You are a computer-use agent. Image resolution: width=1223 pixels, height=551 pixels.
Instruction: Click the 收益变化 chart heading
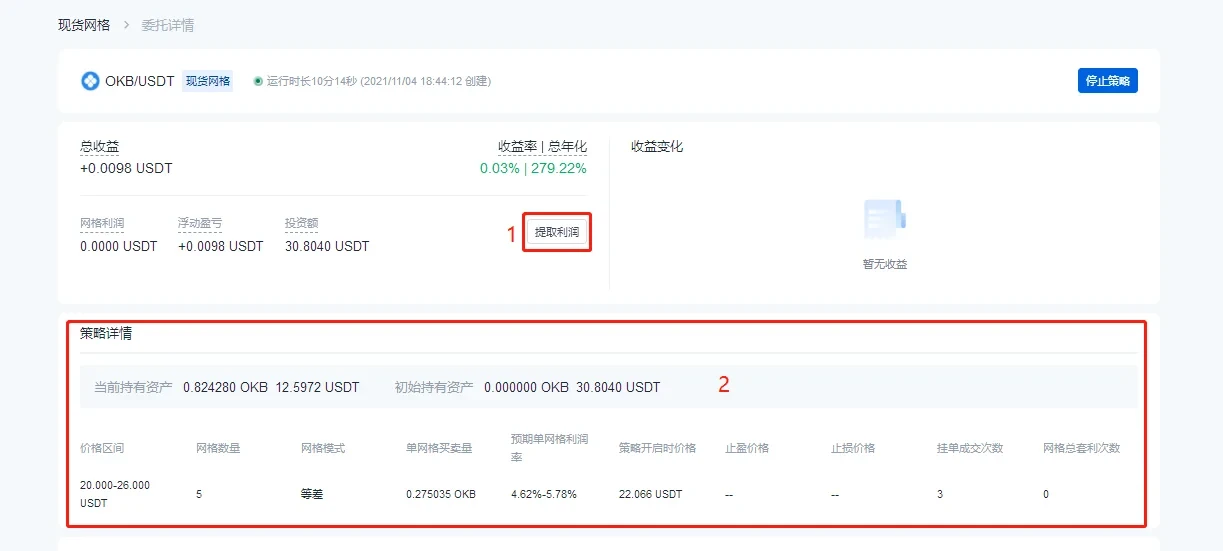coord(657,147)
